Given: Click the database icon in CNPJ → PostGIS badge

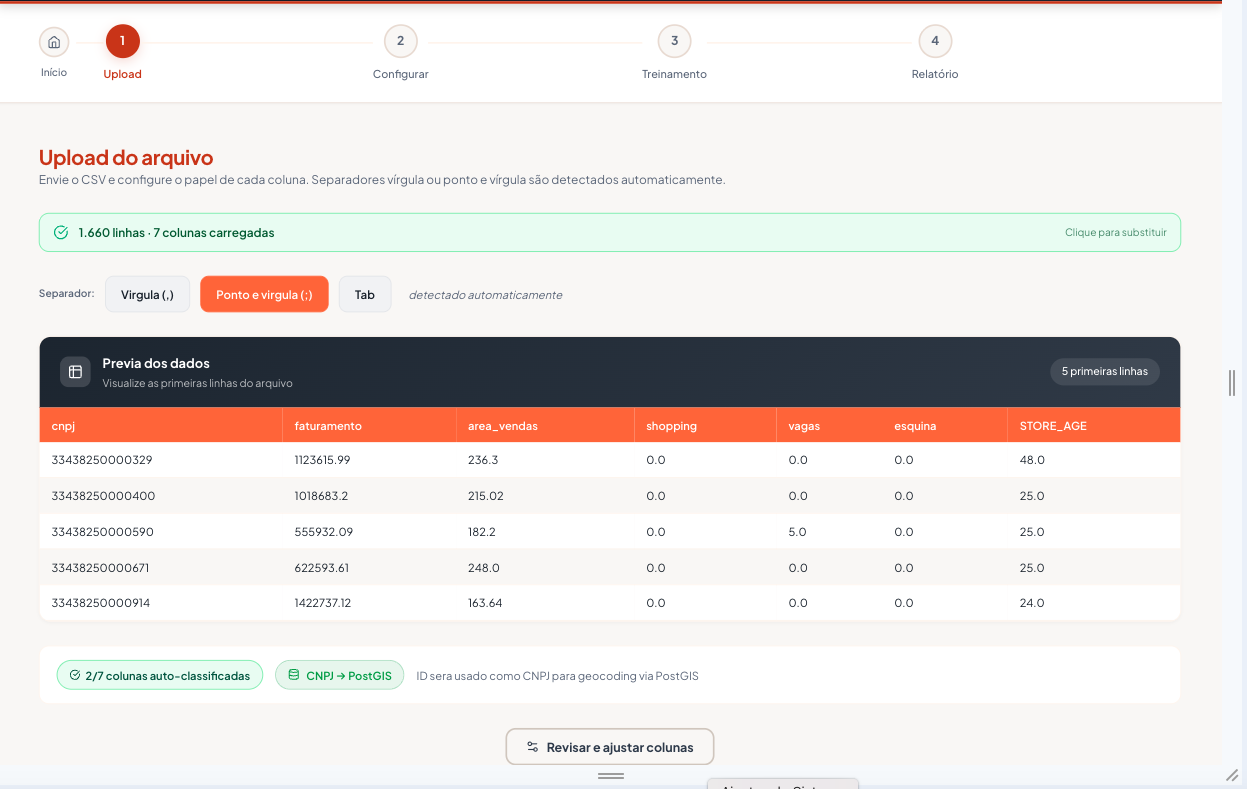Looking at the screenshot, I should click(293, 675).
